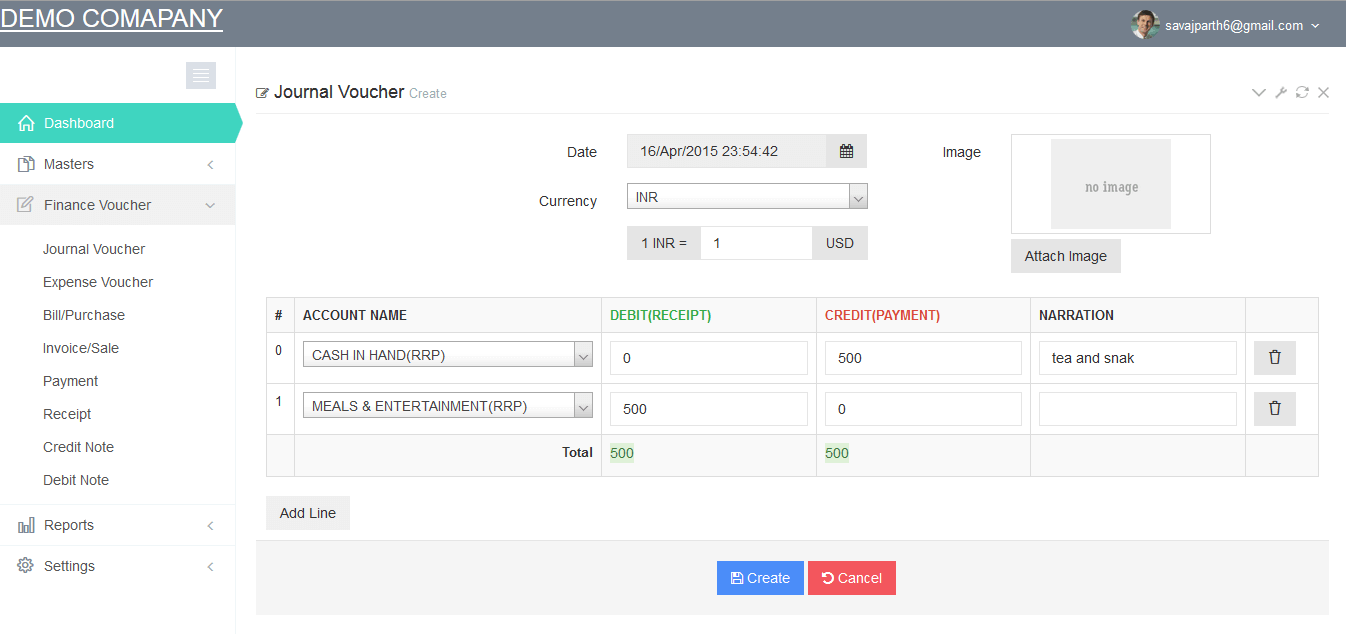The image size is (1346, 634).
Task: Focus the debit field of MEALS & ENTERTAINMENT row
Action: point(709,409)
